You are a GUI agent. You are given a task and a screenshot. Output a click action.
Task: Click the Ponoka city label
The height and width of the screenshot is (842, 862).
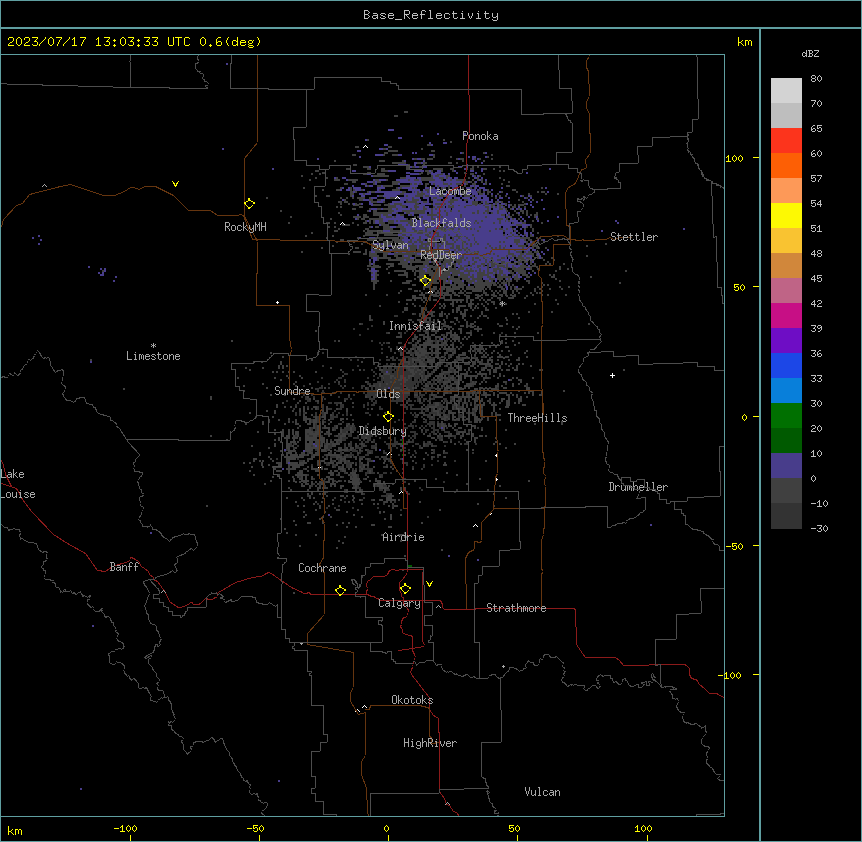480,136
